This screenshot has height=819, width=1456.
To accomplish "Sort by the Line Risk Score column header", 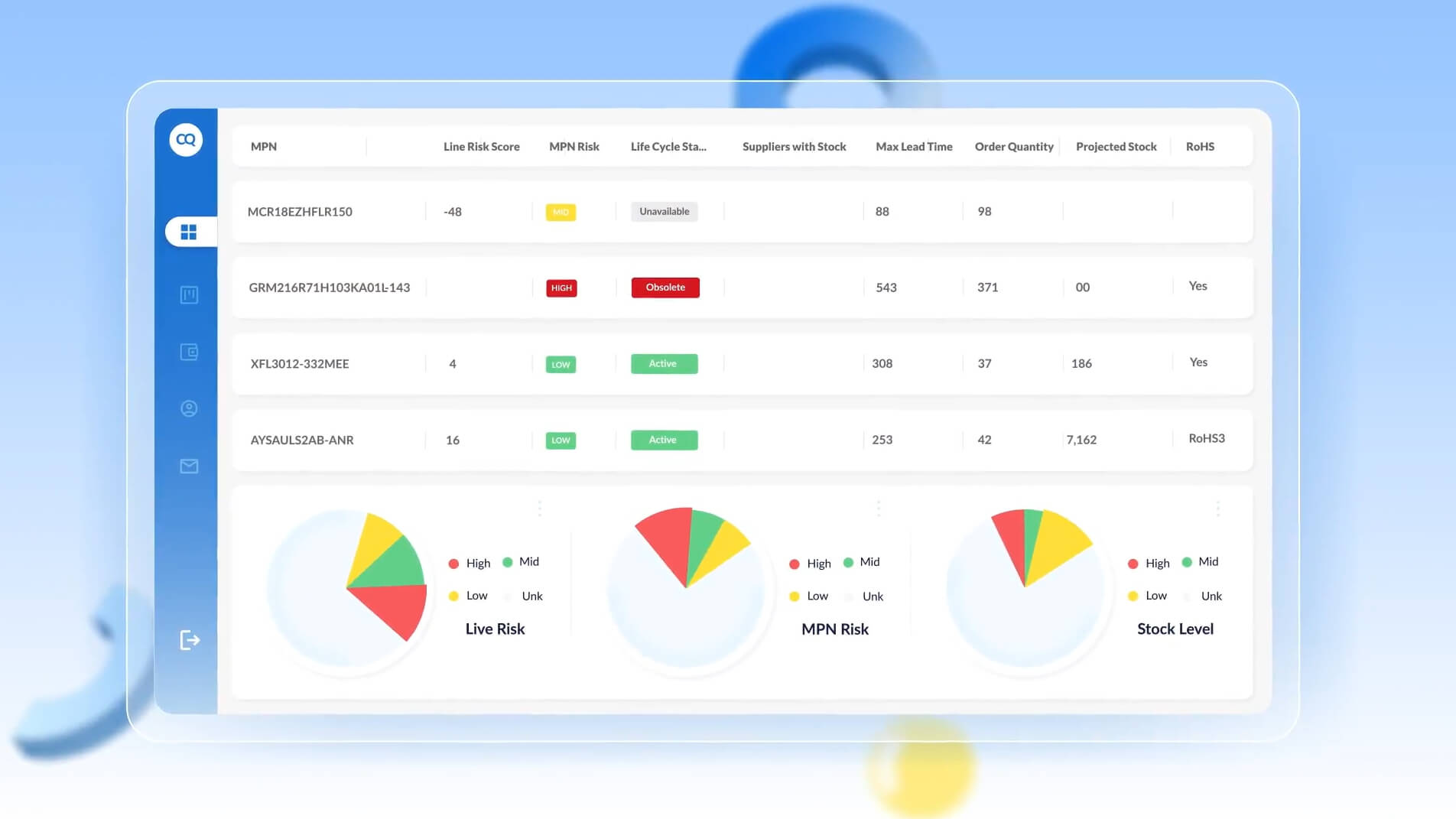I will pyautogui.click(x=481, y=147).
